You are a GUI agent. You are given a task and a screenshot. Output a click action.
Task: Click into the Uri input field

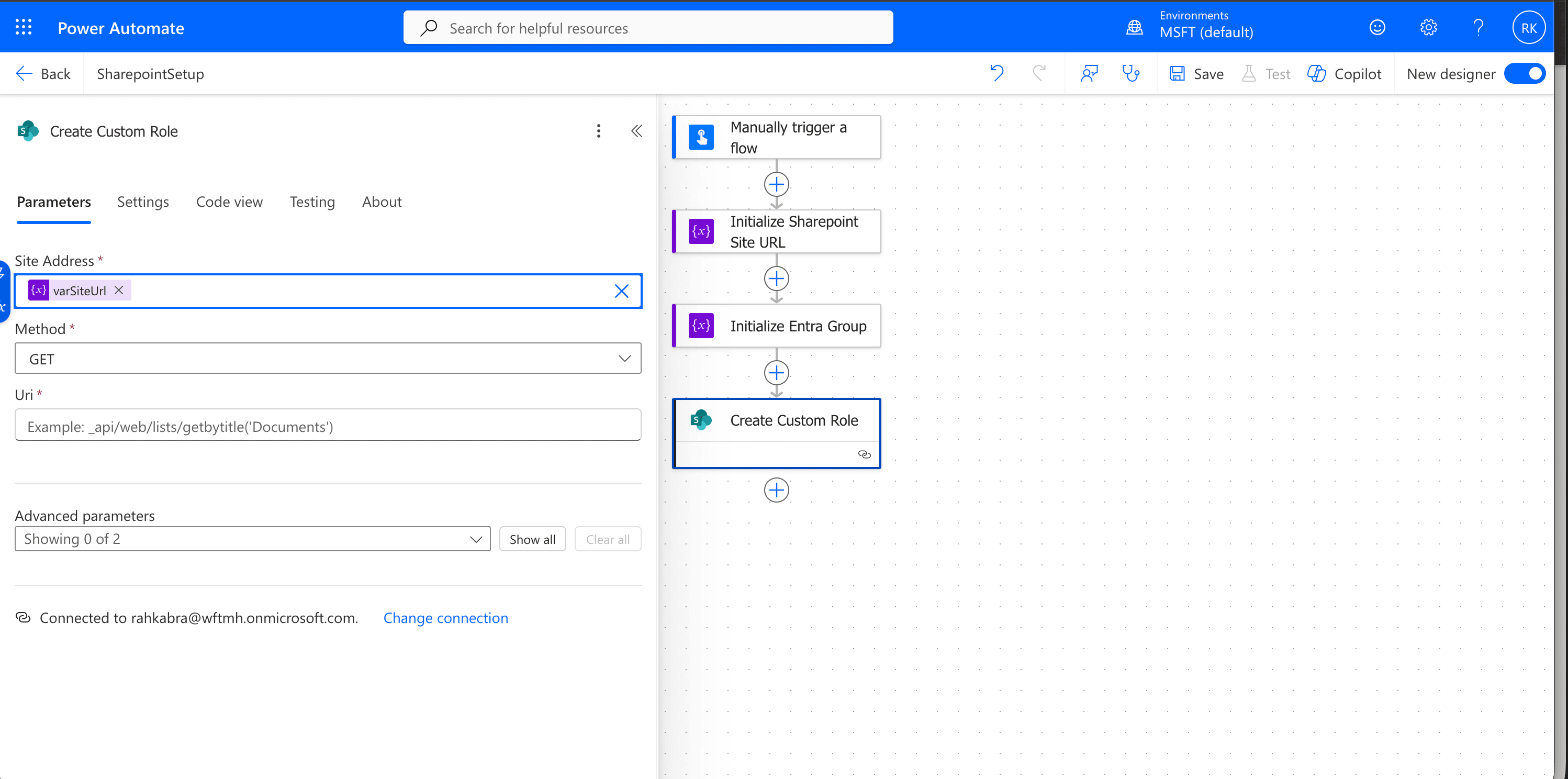[328, 425]
